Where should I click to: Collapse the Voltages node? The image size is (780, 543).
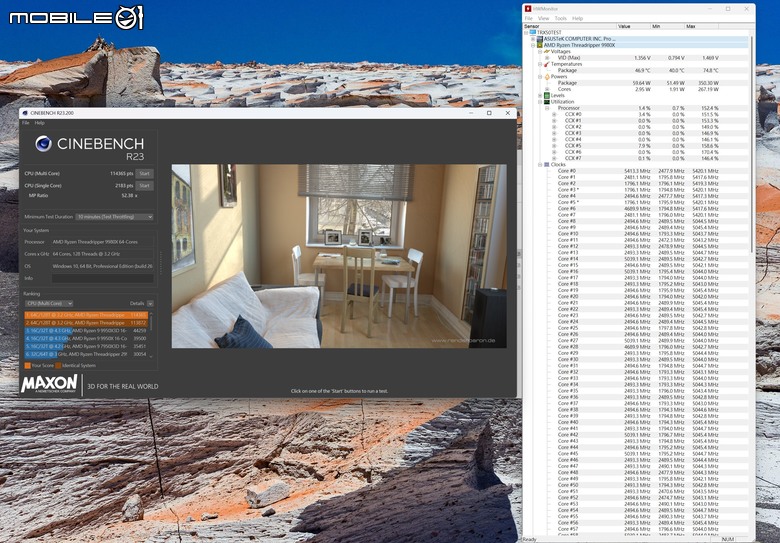click(540, 51)
